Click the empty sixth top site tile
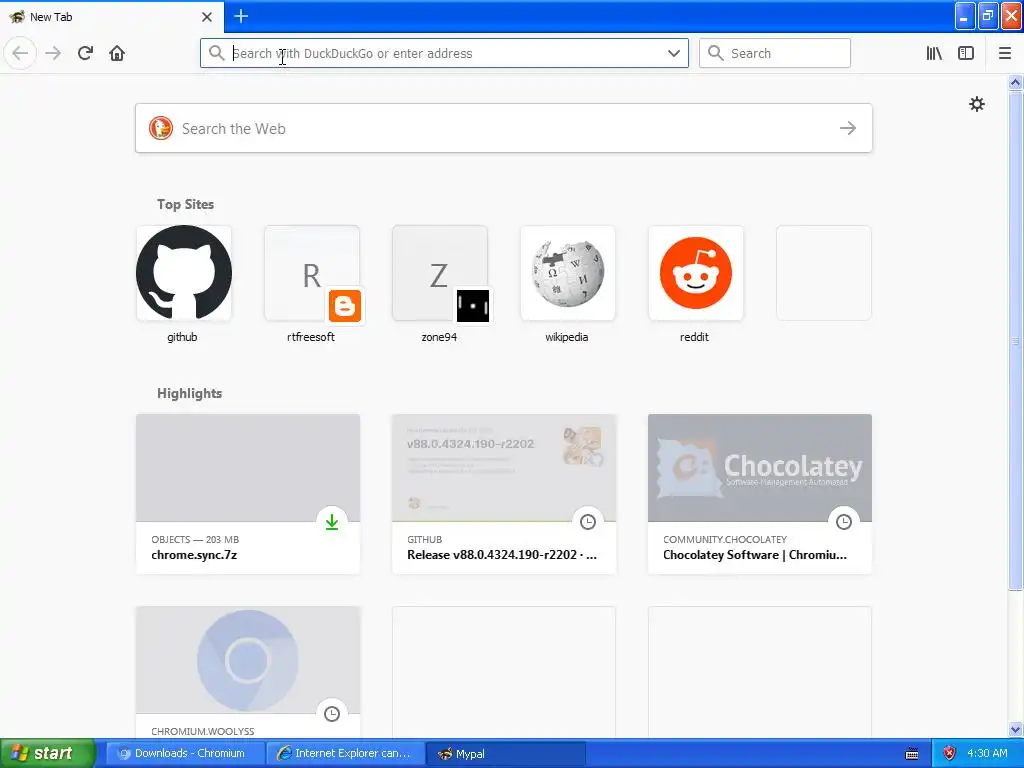This screenshot has width=1024, height=768. (824, 273)
